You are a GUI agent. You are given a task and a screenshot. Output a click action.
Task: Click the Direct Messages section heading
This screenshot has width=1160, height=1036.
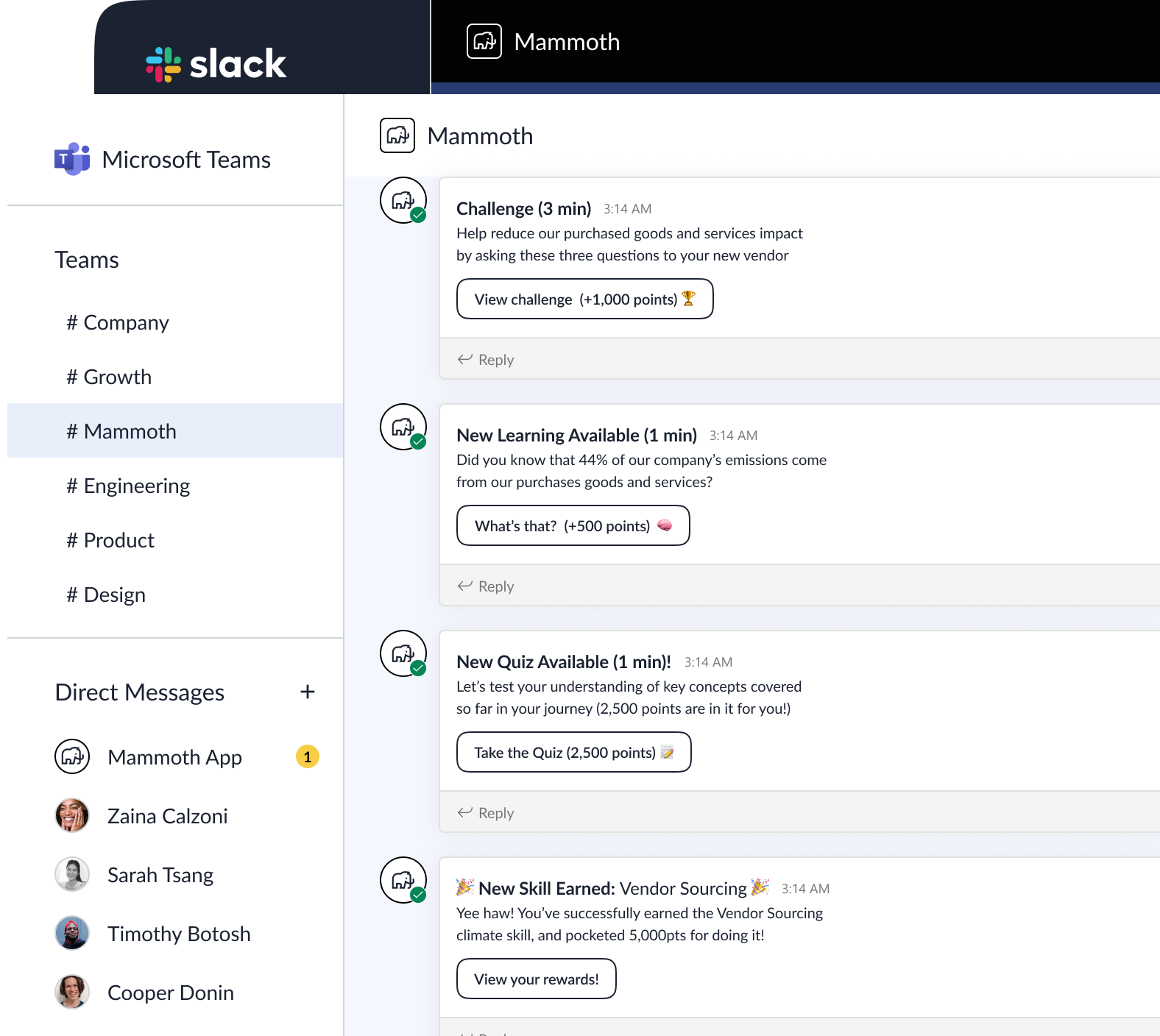(140, 692)
